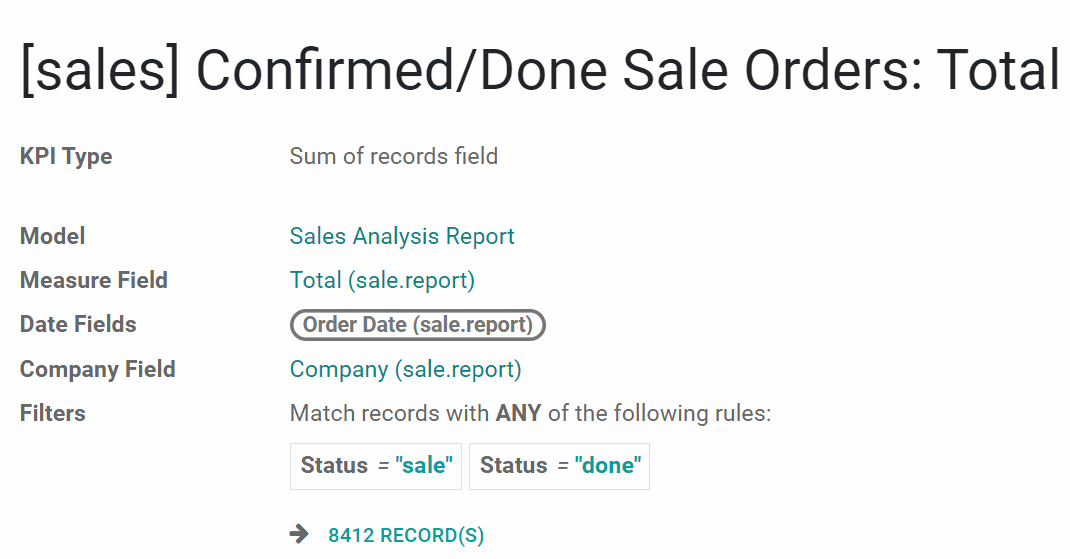This screenshot has height=559, width=1070.
Task: Click the Model field label
Action: click(53, 236)
